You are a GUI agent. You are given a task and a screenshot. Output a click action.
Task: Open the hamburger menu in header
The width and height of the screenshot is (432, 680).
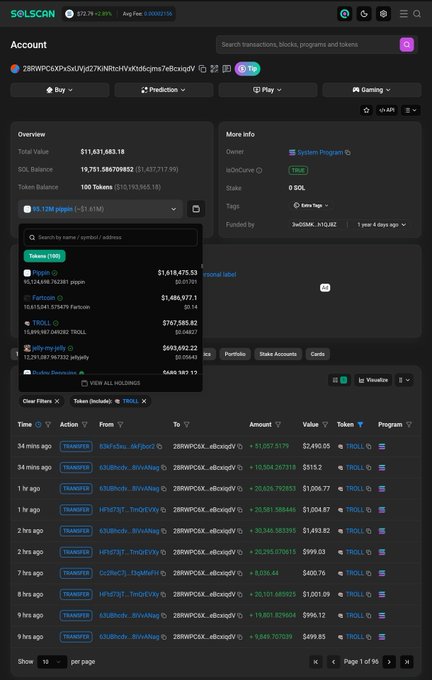[404, 14]
